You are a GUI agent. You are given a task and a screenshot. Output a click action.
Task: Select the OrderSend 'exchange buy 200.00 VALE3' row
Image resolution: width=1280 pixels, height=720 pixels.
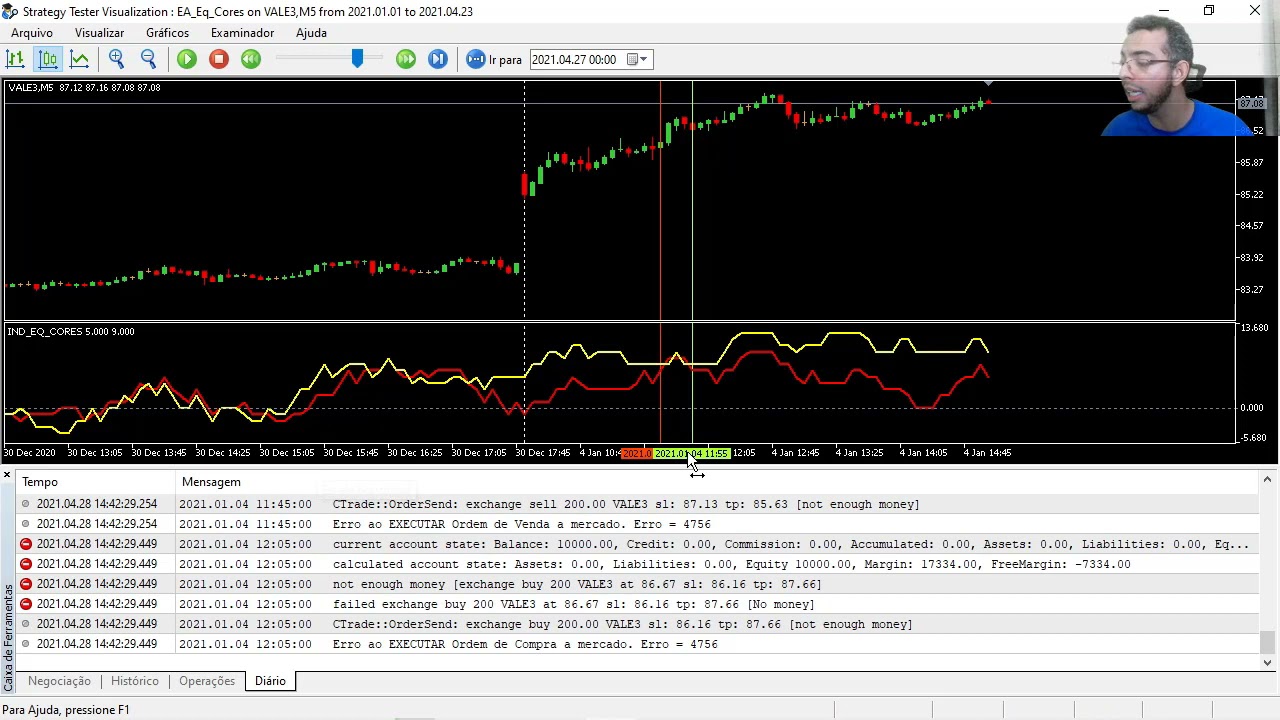(638, 624)
